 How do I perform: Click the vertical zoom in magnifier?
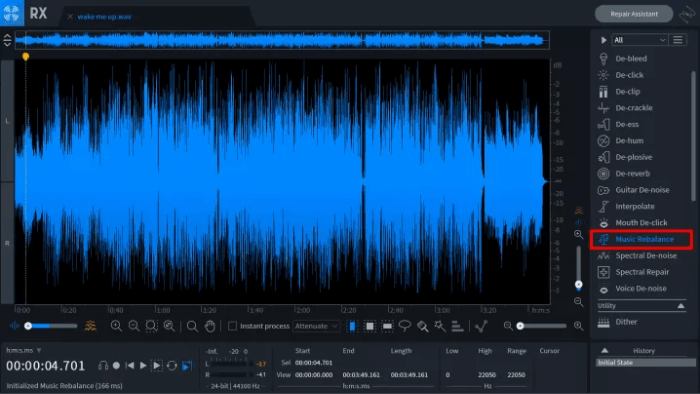[579, 234]
